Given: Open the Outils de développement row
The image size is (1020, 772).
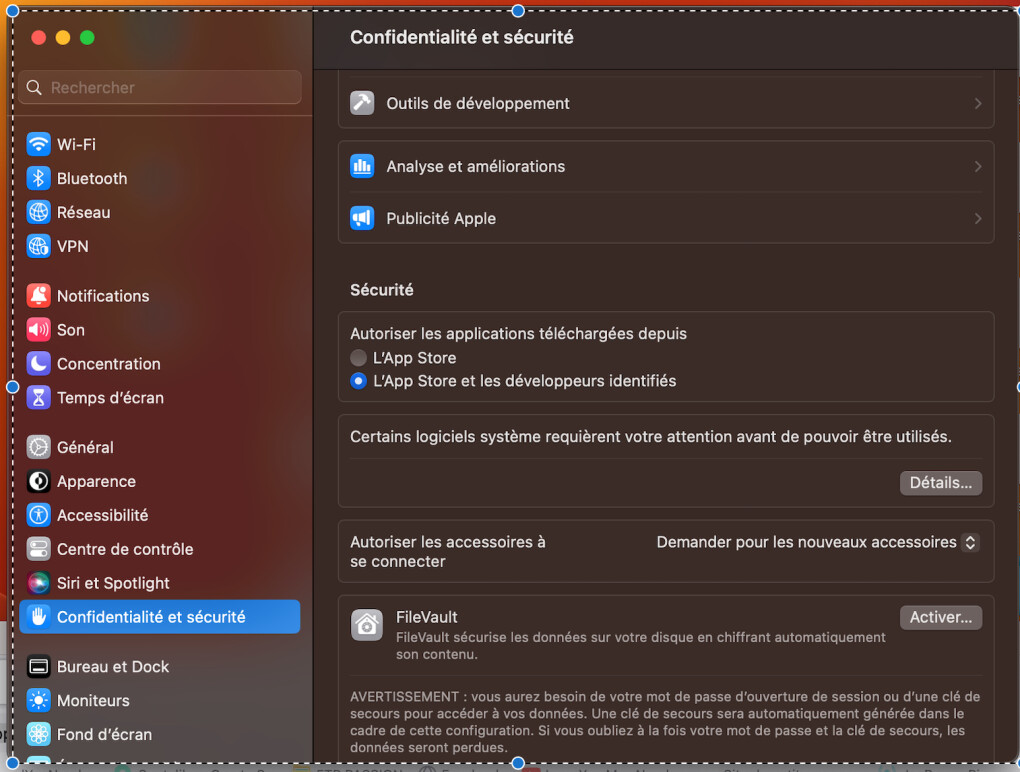Looking at the screenshot, I should (665, 103).
